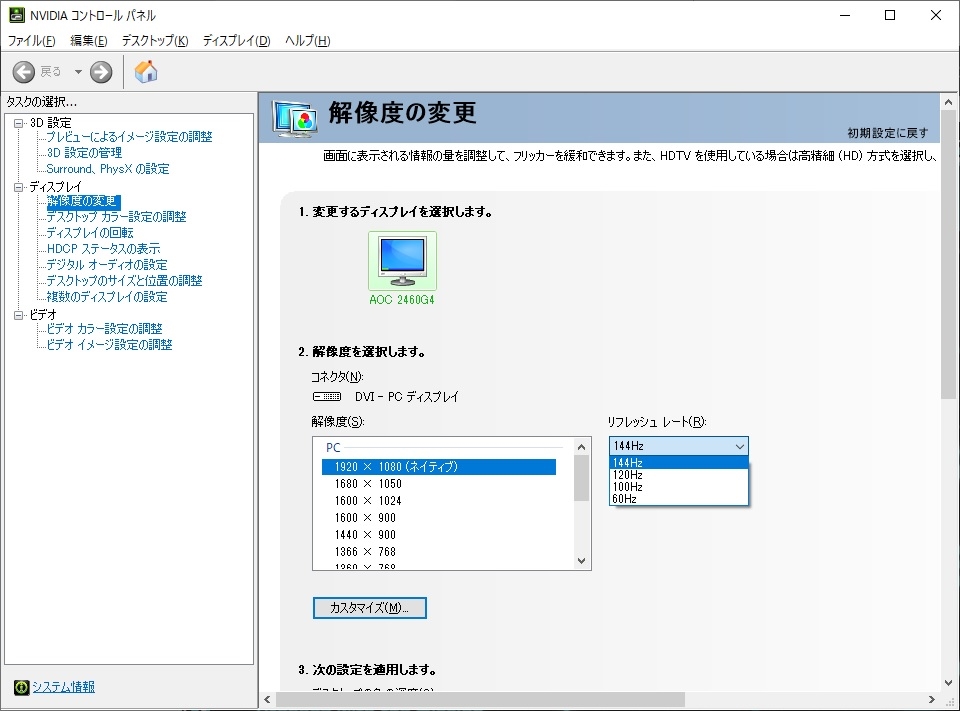Click the システム情報 link
This screenshot has height=711, width=960.
coord(64,687)
